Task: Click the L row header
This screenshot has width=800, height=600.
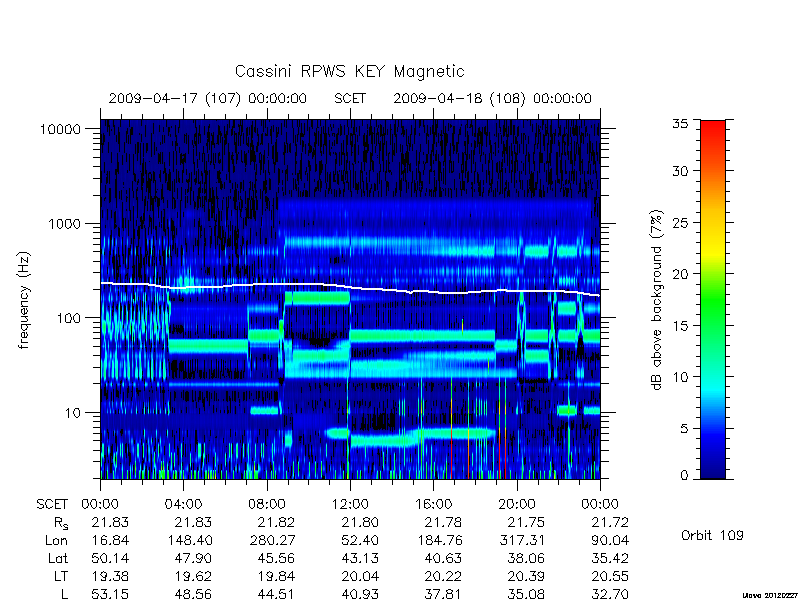Action: point(64,594)
